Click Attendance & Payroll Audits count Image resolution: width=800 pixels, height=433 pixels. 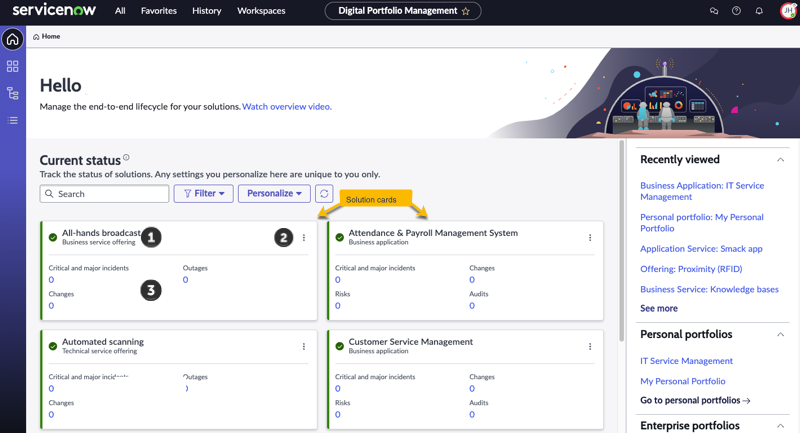(x=472, y=306)
